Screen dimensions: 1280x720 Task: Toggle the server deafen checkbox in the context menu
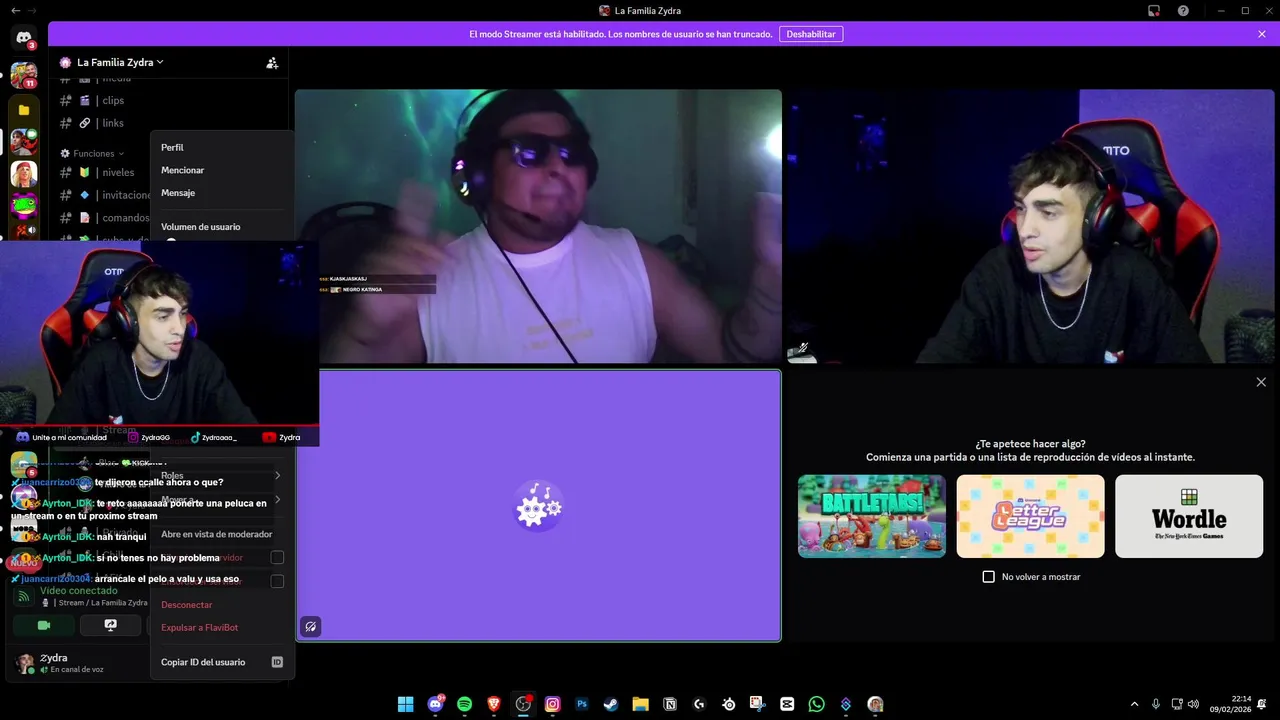click(x=277, y=581)
